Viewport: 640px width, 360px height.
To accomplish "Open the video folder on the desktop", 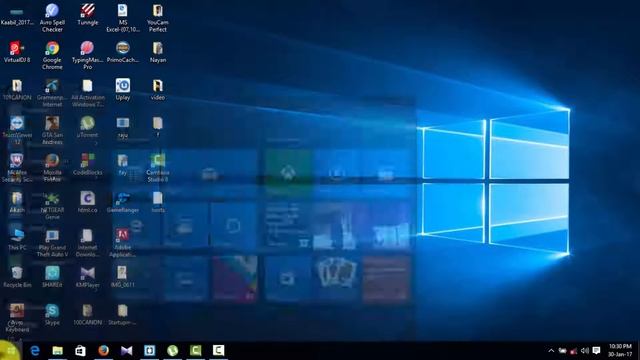I will tap(158, 89).
